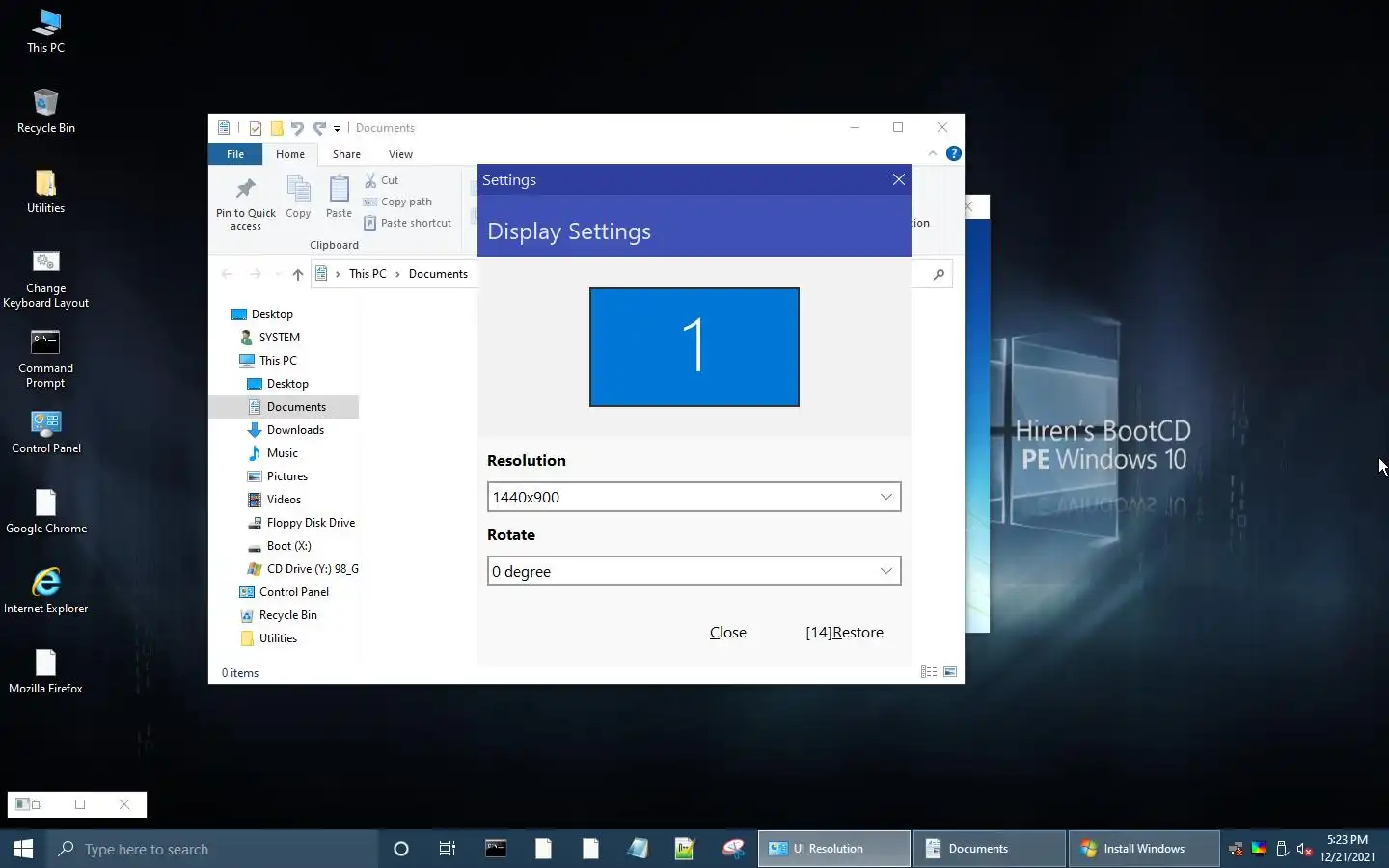1389x868 pixels.
Task: Select Boot (X:) drive in the tree
Action: coord(279,546)
